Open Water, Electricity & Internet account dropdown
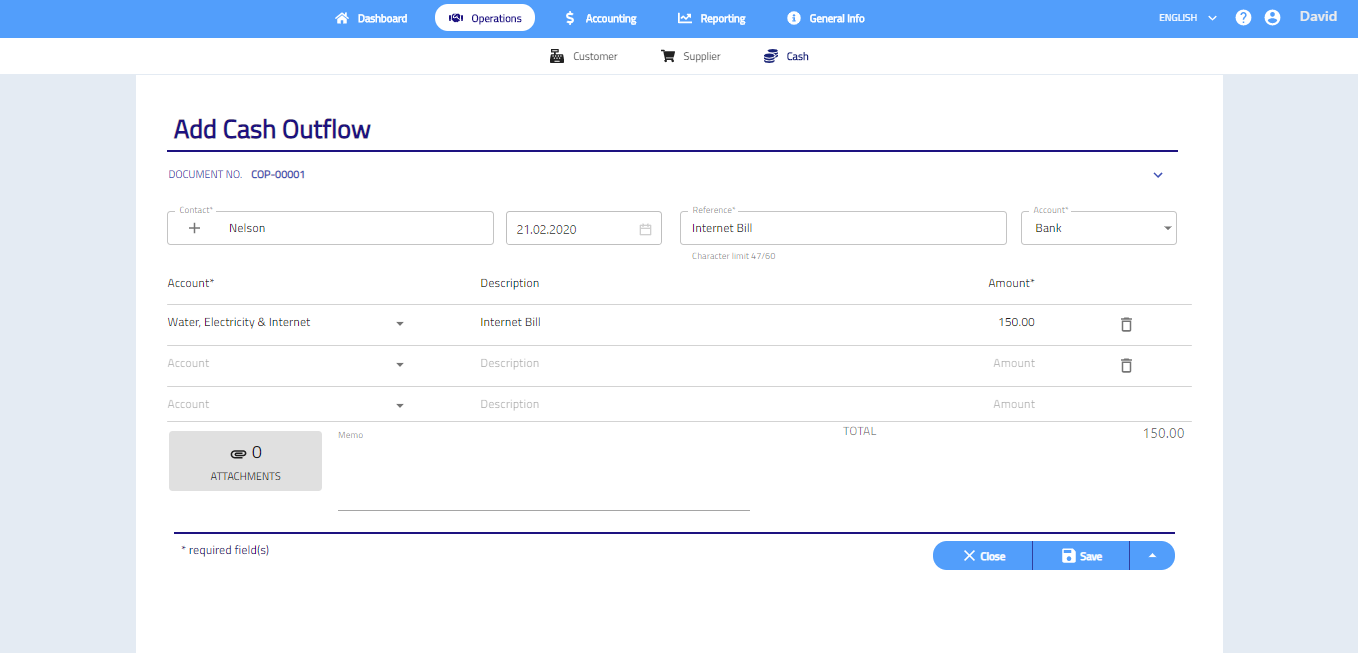Image resolution: width=1358 pixels, height=653 pixels. tap(399, 324)
